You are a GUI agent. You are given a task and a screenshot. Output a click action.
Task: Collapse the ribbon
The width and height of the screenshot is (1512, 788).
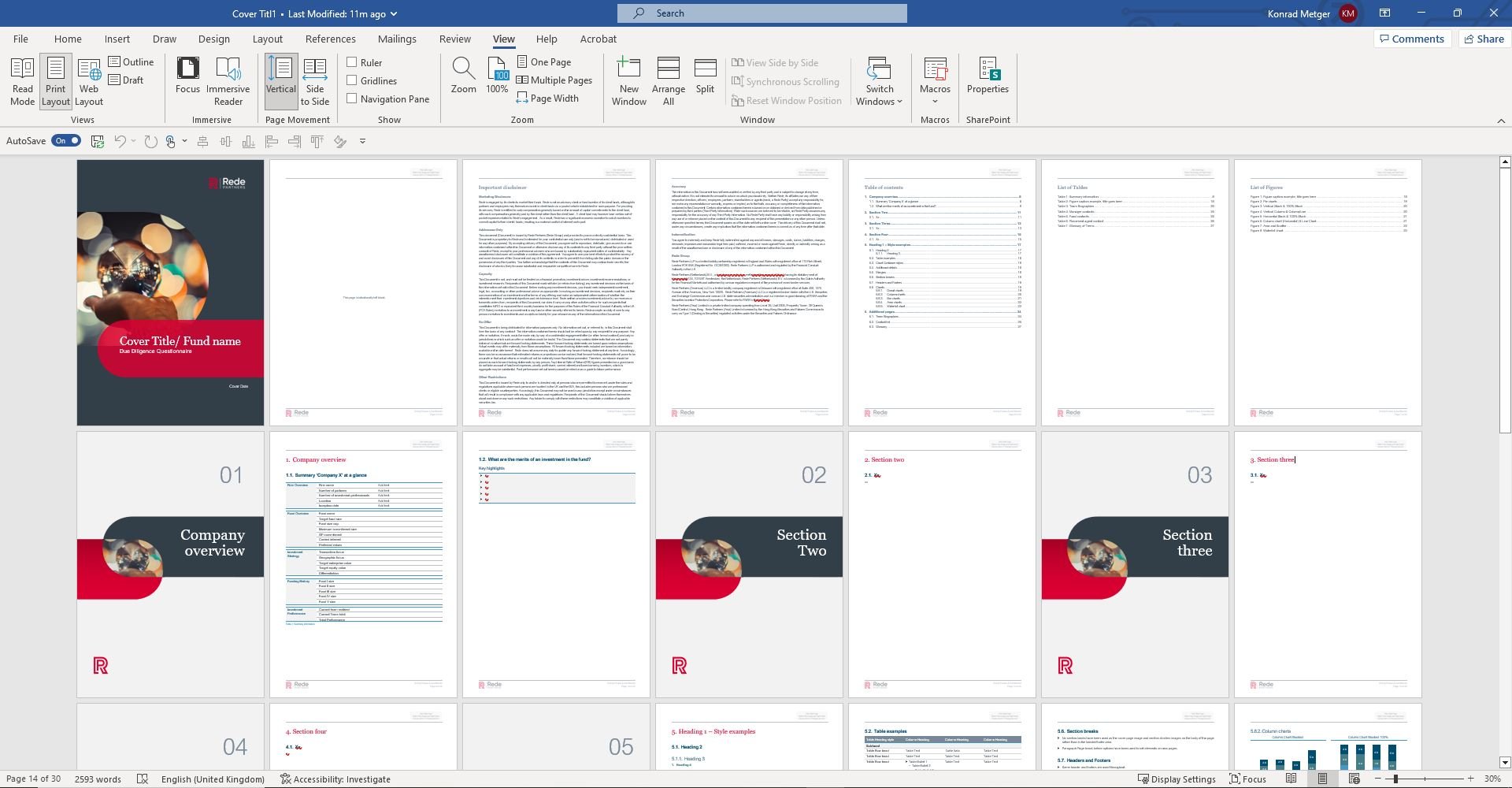[x=1501, y=121]
